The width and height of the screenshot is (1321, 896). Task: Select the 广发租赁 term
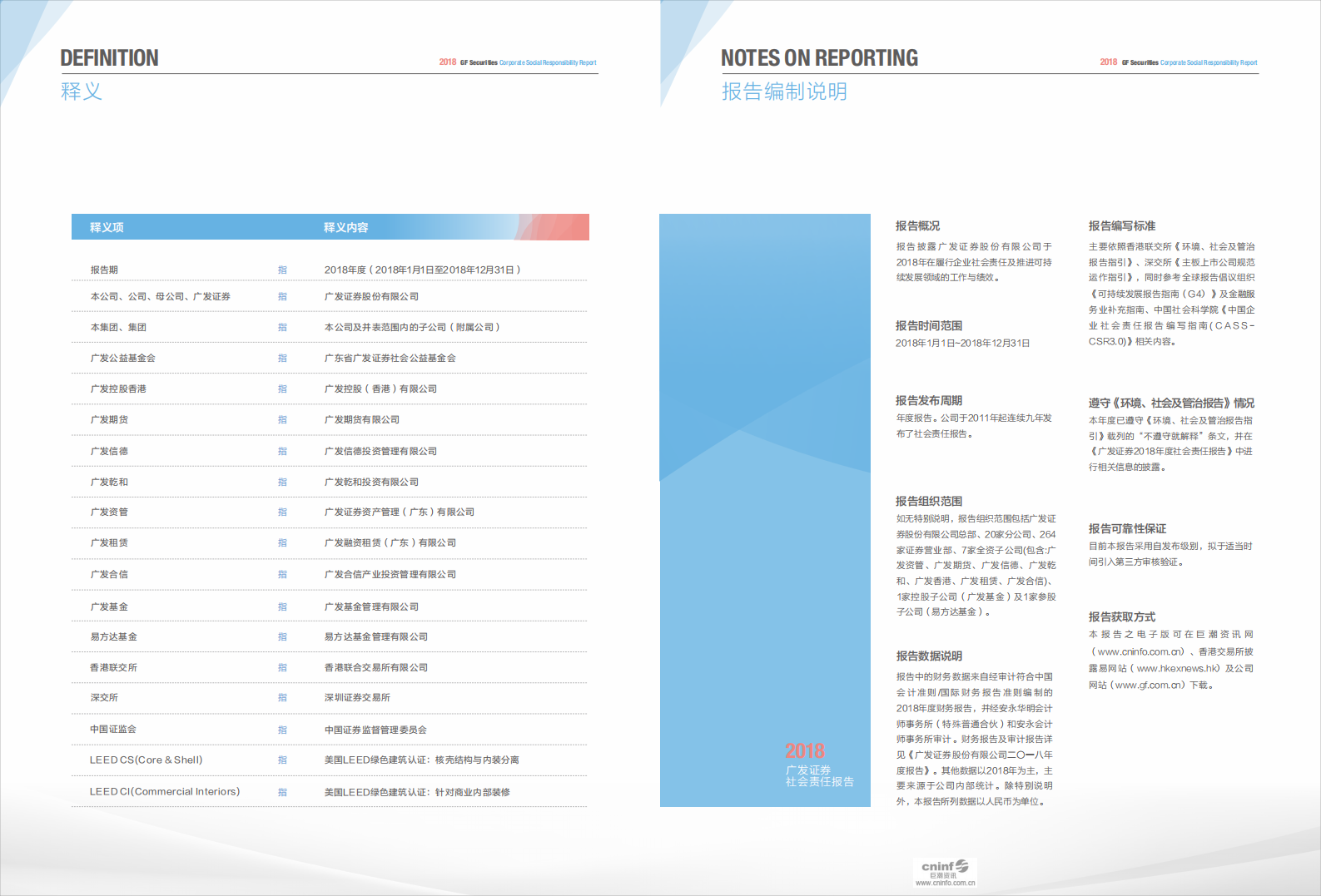pos(109,542)
